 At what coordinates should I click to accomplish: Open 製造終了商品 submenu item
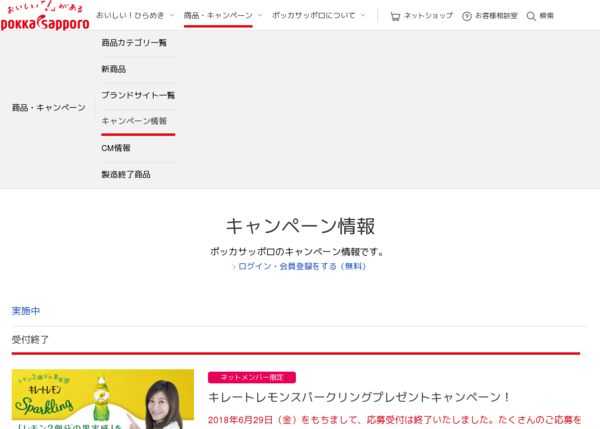pos(126,175)
